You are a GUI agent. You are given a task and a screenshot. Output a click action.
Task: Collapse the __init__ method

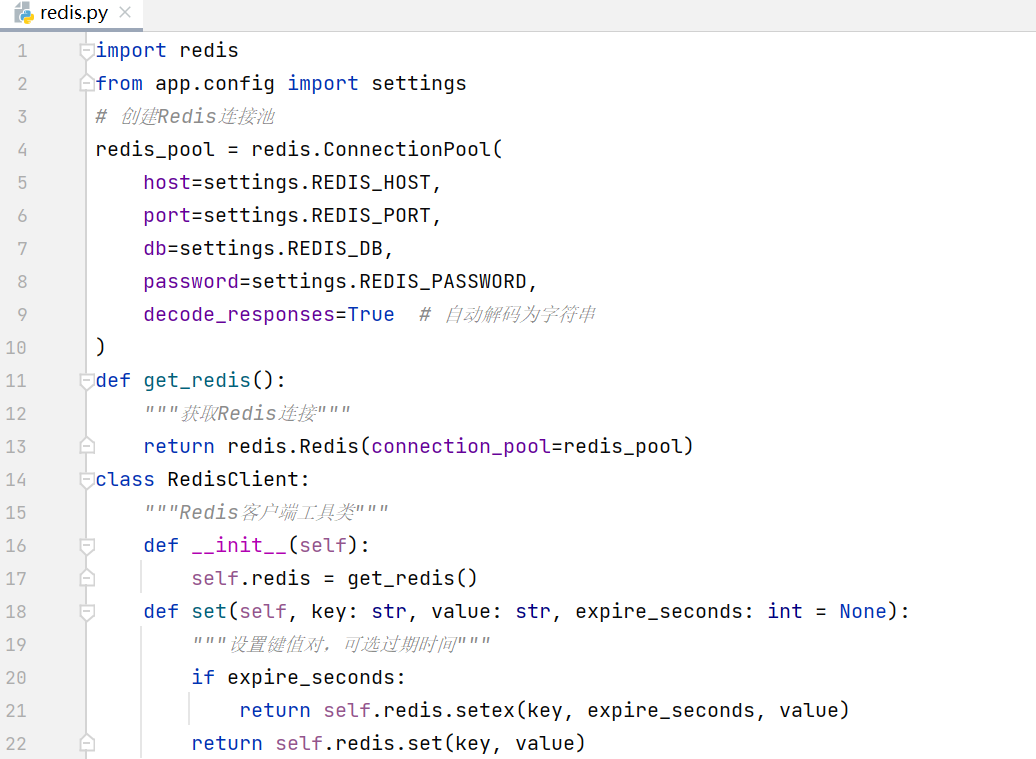pyautogui.click(x=86, y=545)
